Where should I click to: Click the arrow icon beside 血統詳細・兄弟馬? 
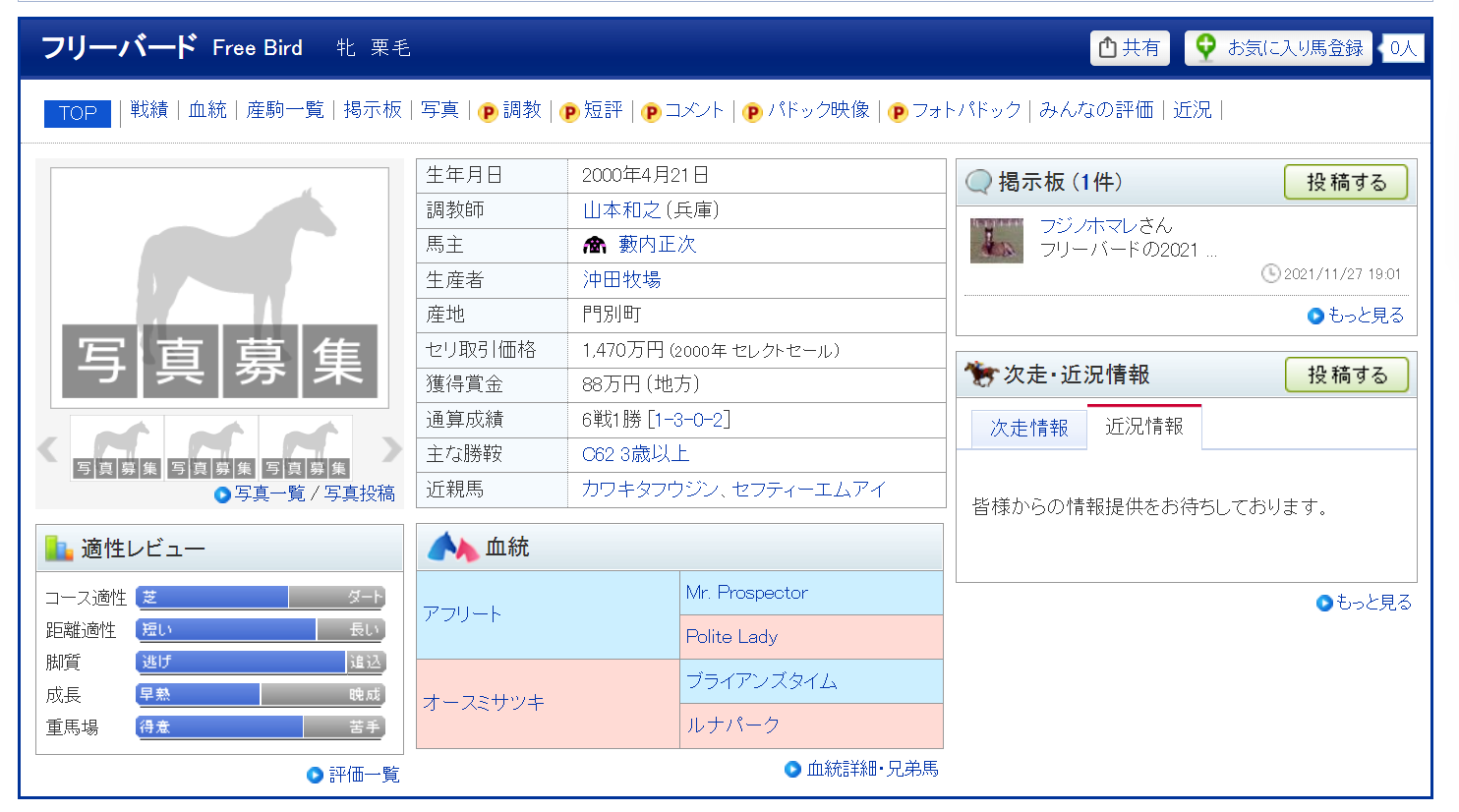tap(792, 769)
